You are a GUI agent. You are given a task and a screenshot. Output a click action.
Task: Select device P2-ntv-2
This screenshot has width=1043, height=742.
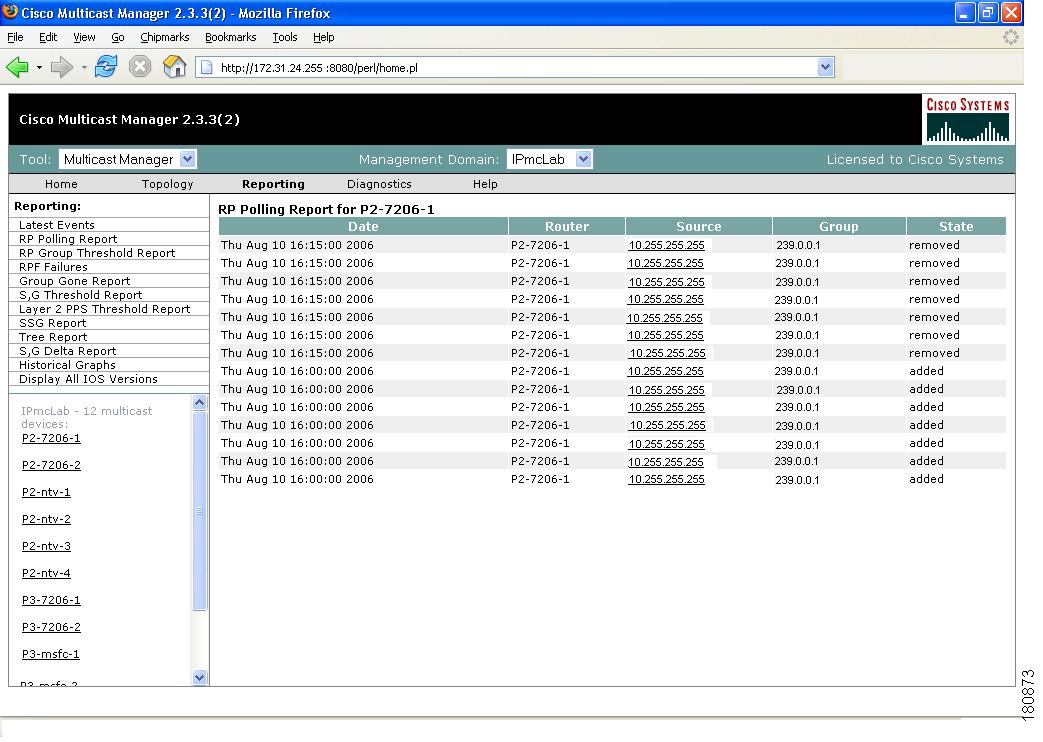(46, 519)
